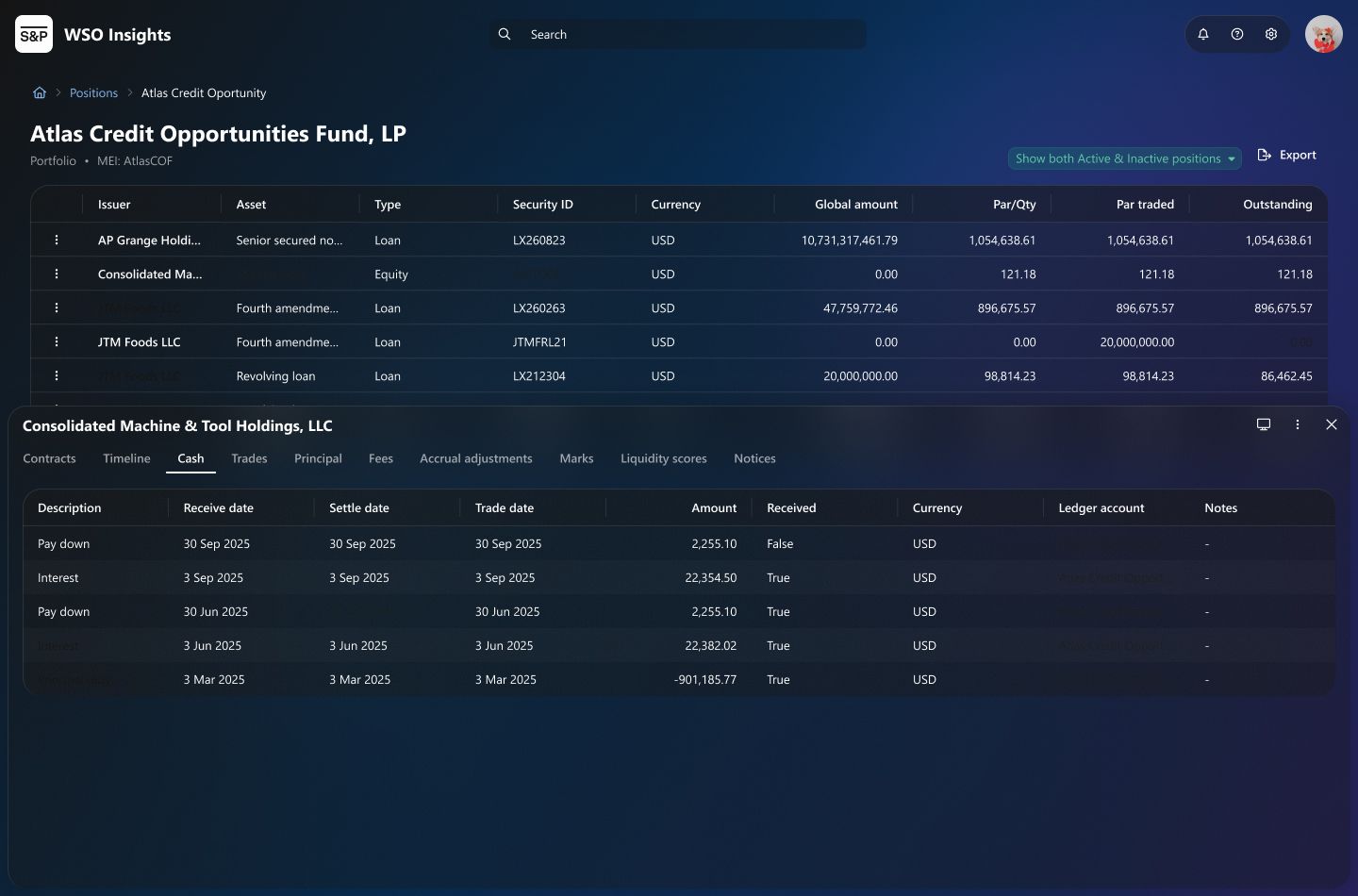Image resolution: width=1358 pixels, height=896 pixels.
Task: Sort cash table by Ledger account
Action: [x=1101, y=507]
